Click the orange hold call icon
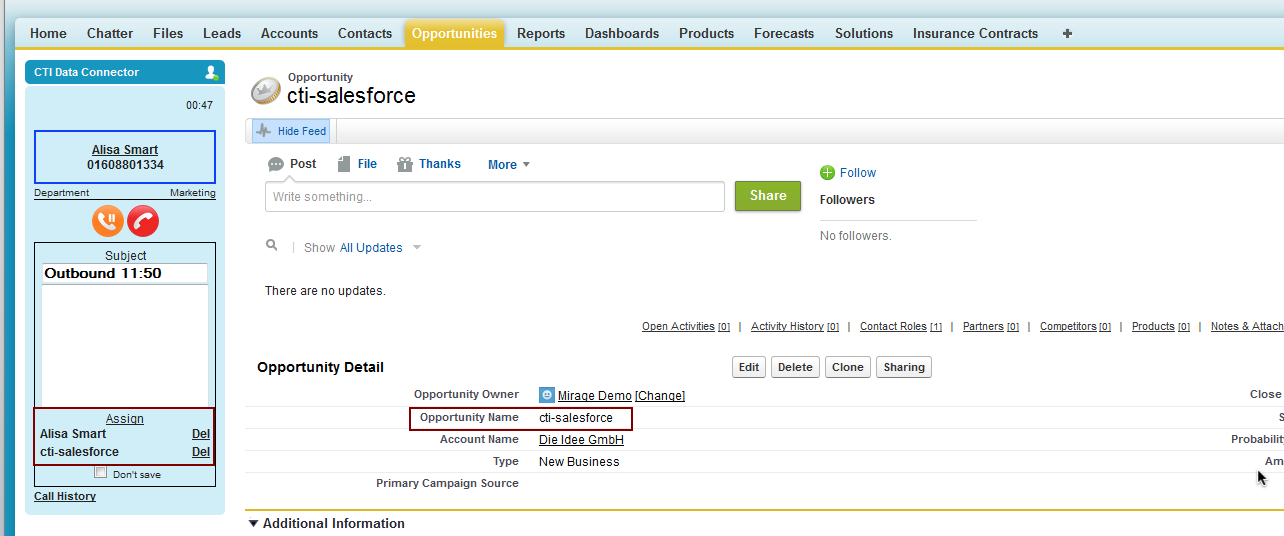This screenshot has height=536, width=1284. 108,221
